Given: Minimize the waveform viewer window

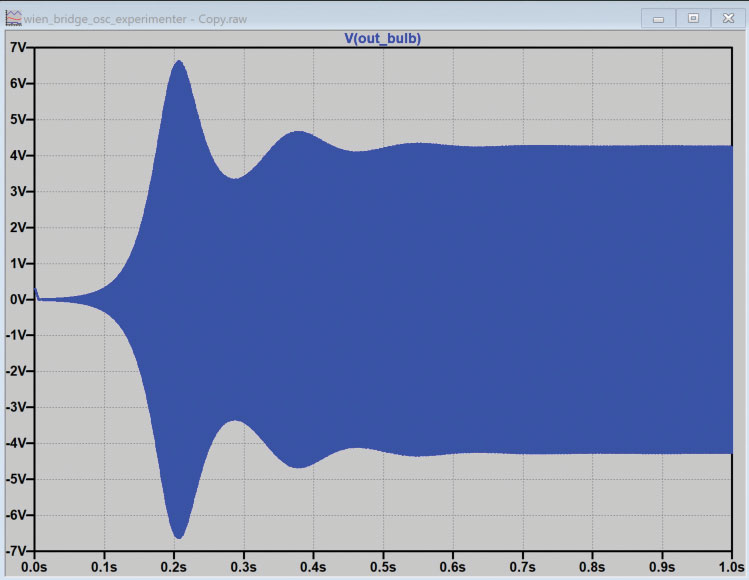Looking at the screenshot, I should click(658, 18).
